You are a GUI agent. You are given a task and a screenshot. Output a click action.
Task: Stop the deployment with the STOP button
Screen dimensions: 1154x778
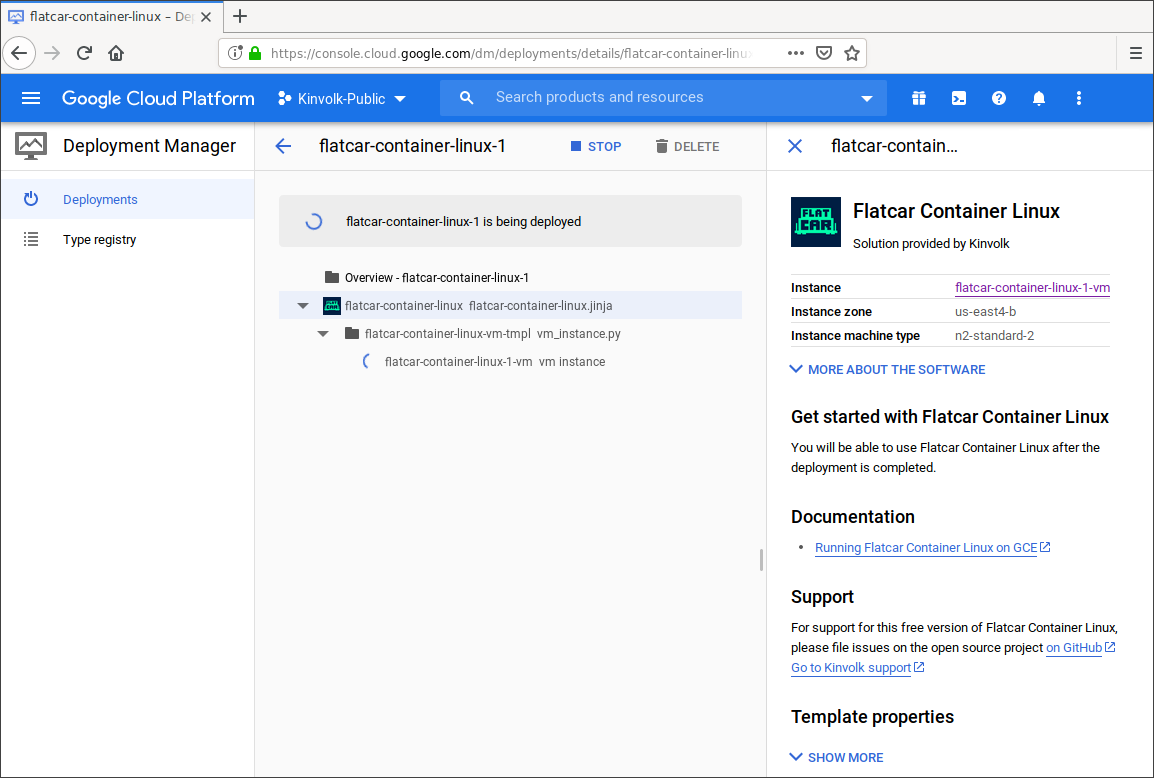[596, 146]
